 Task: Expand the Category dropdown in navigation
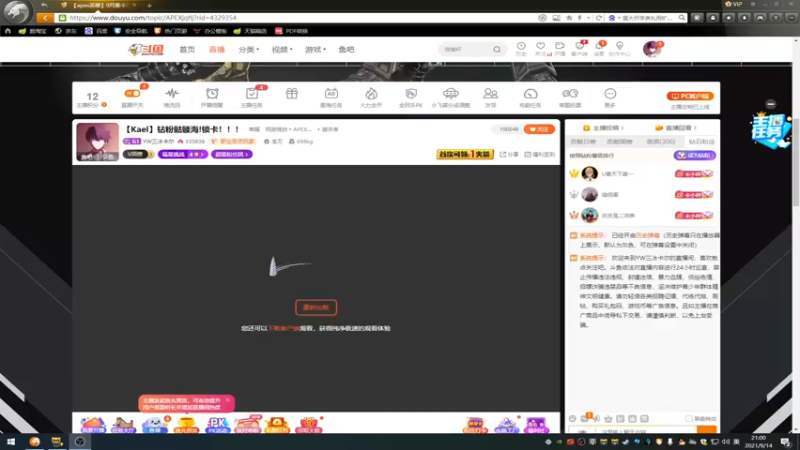248,49
